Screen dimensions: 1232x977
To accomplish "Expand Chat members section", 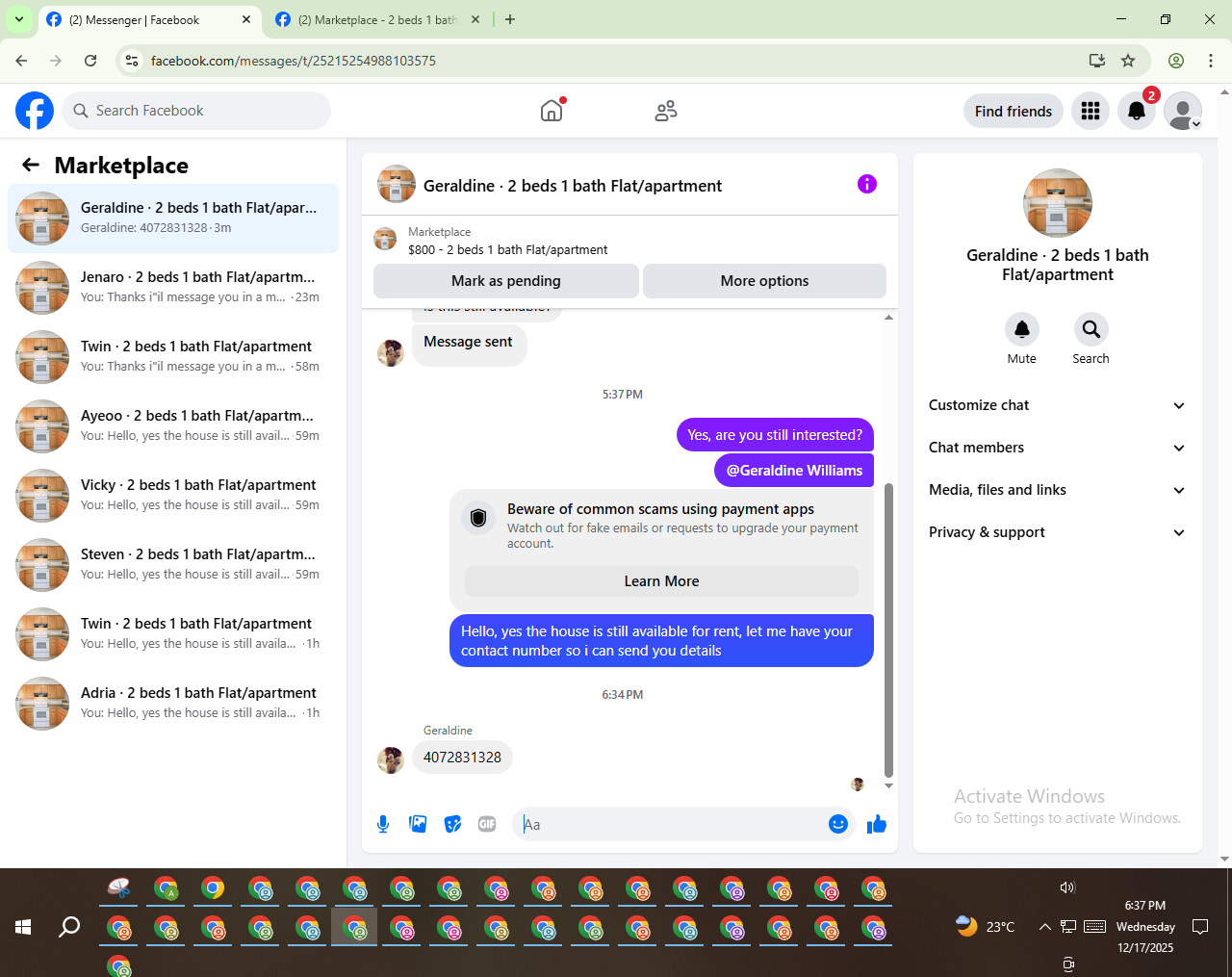I will tap(1057, 448).
